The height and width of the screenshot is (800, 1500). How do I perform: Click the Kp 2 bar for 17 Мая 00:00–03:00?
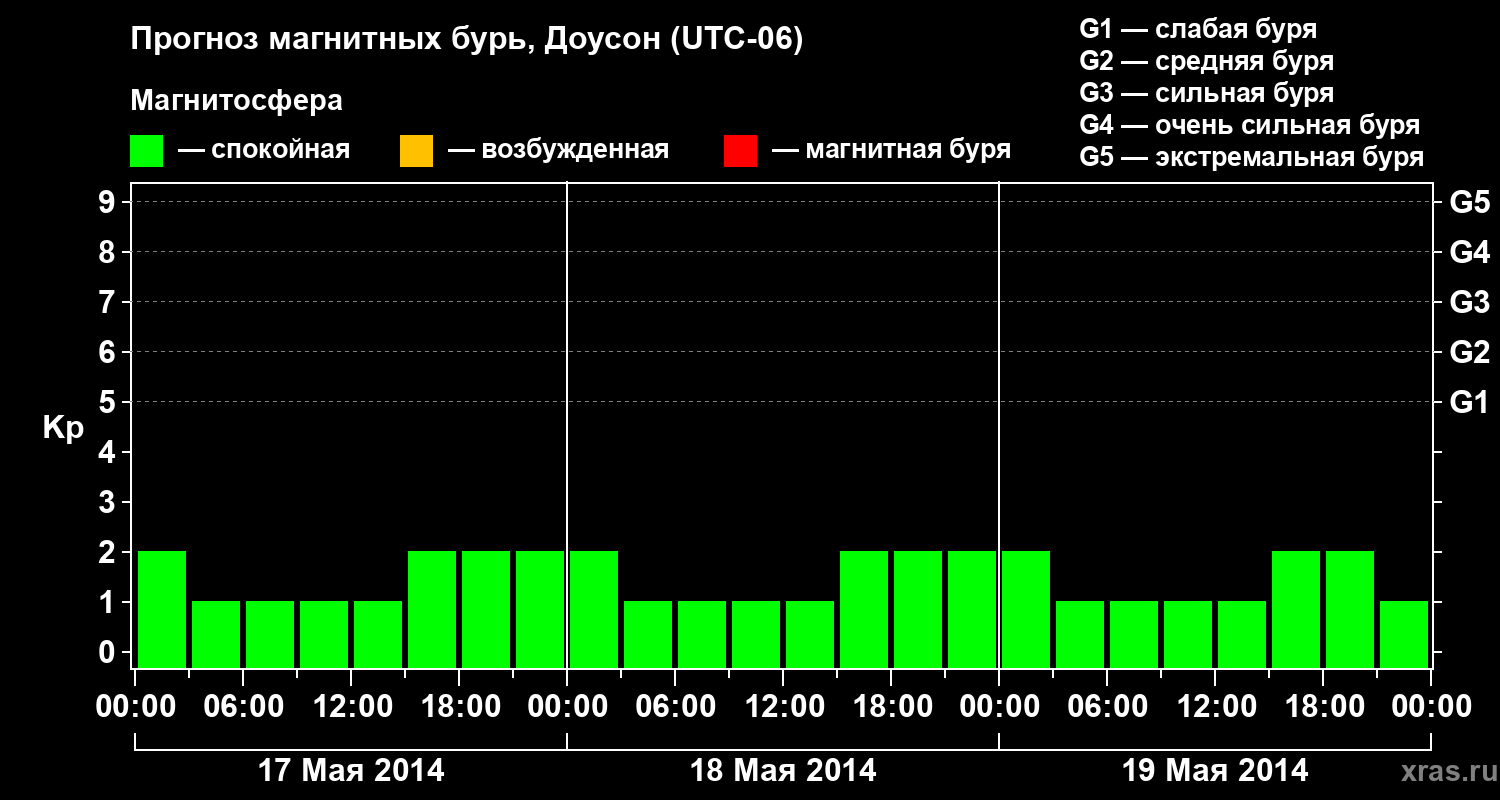(162, 609)
